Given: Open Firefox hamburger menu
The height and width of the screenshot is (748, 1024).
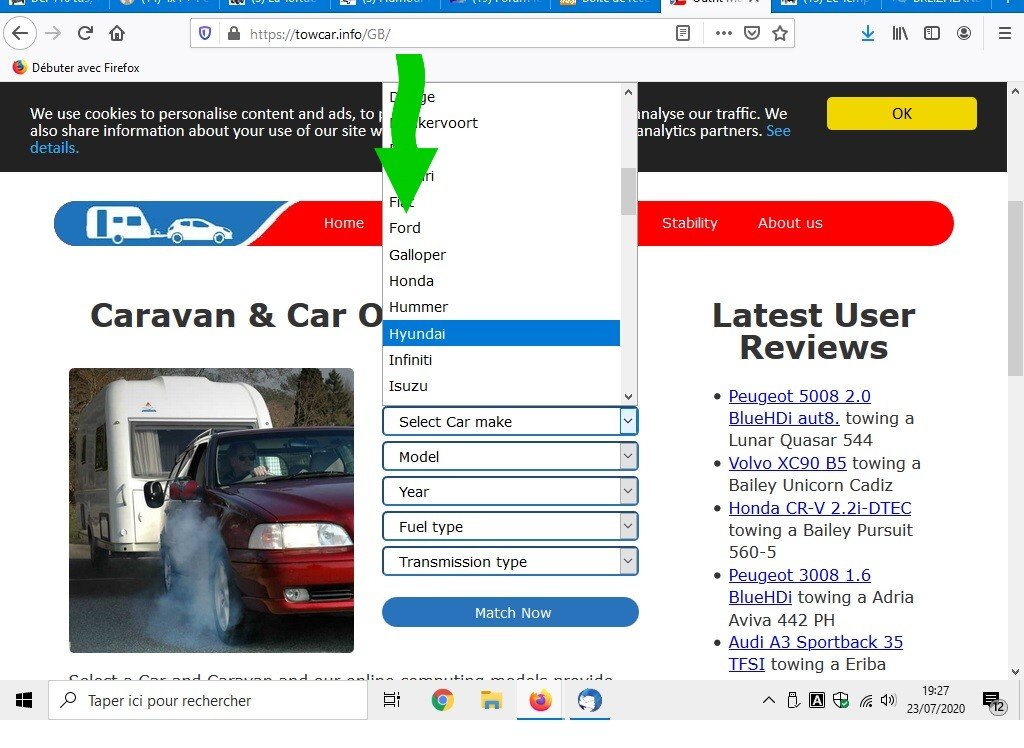Looking at the screenshot, I should coord(1005,33).
